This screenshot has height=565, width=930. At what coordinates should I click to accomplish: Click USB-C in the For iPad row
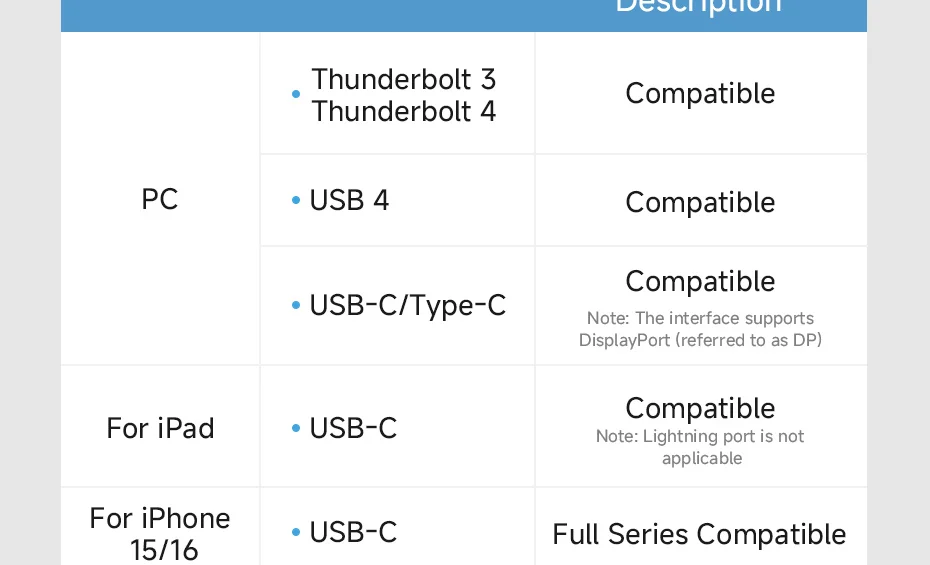pos(353,428)
